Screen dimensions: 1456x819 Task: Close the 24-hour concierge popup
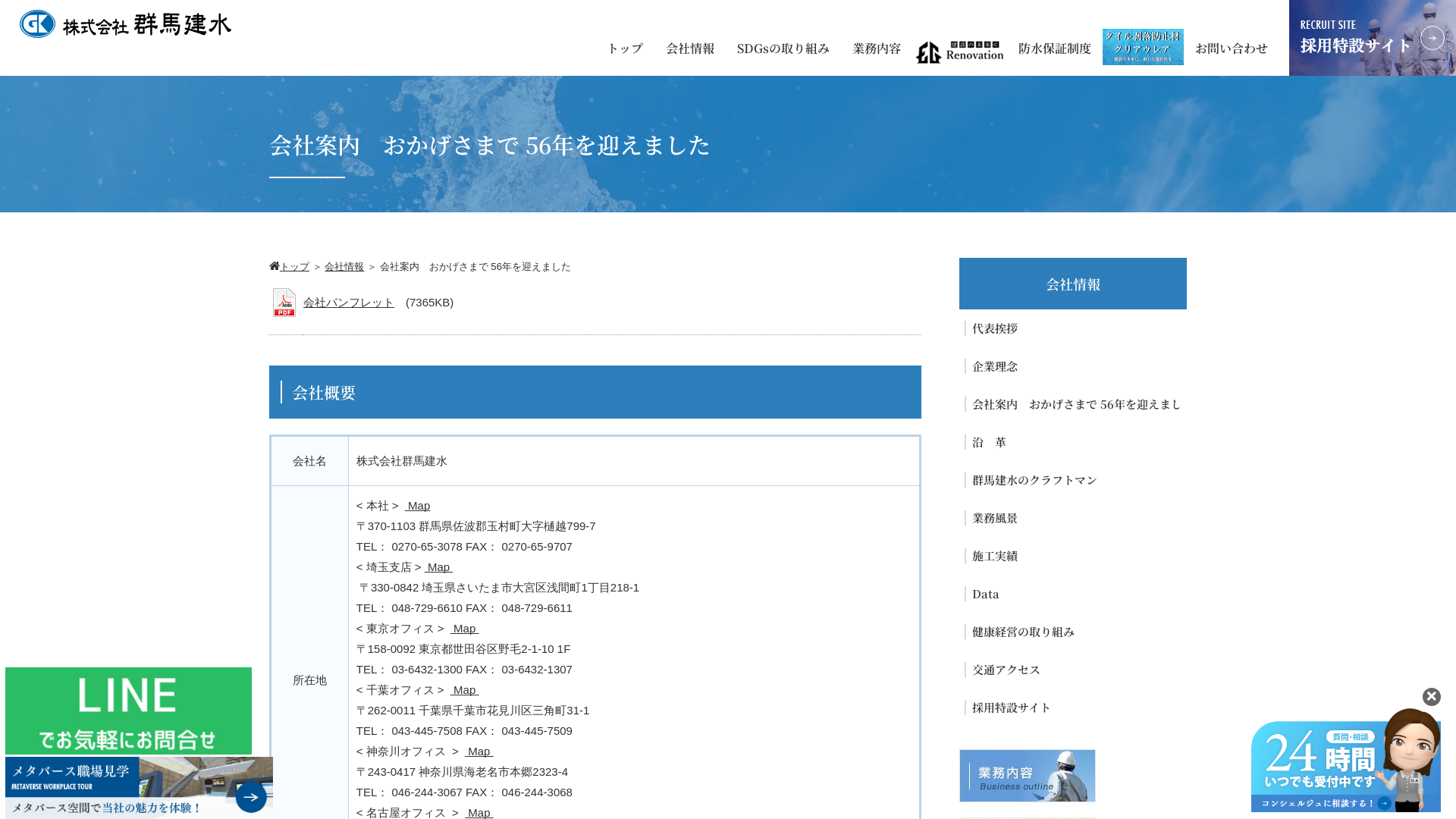point(1432,697)
